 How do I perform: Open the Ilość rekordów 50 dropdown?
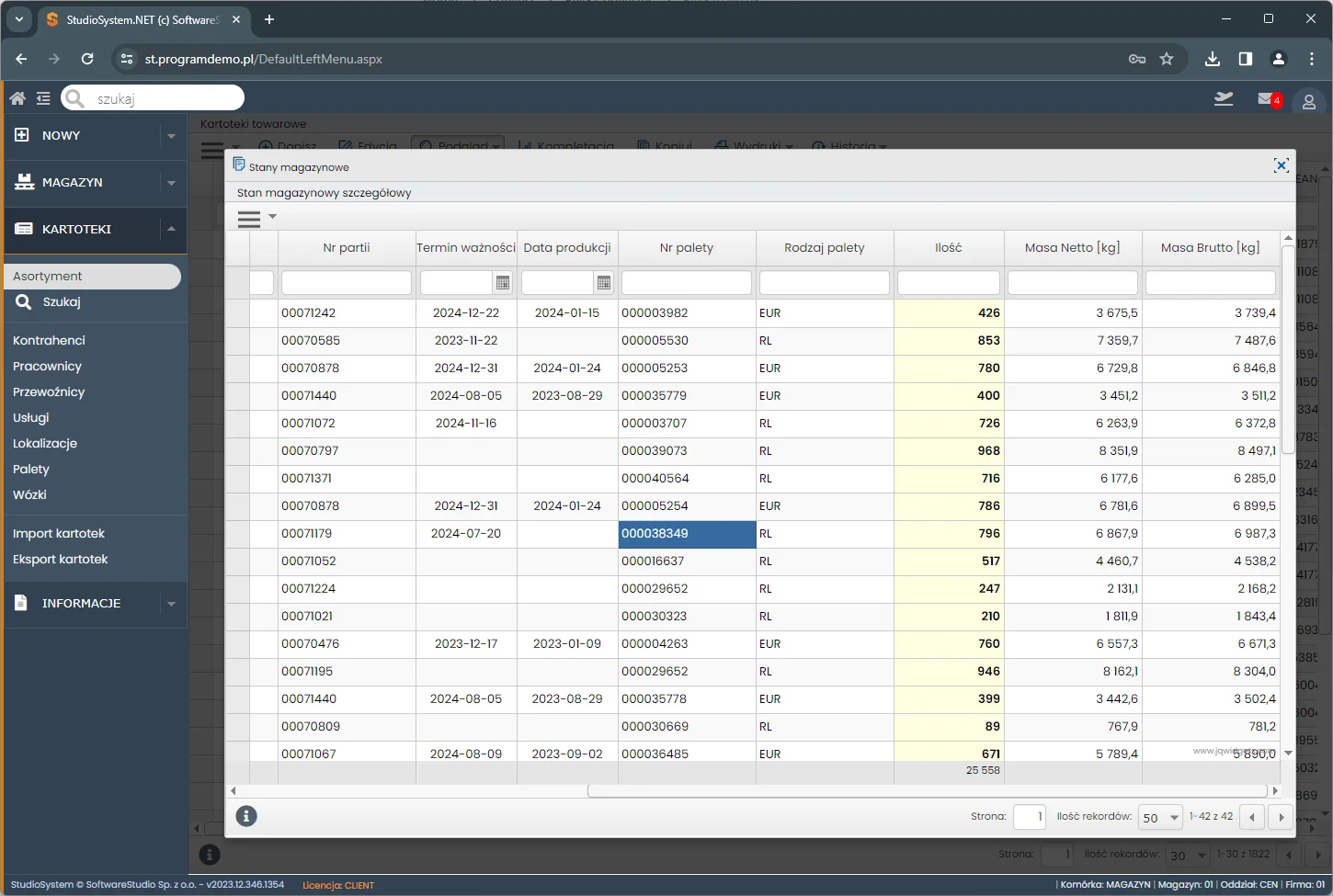coord(1160,817)
